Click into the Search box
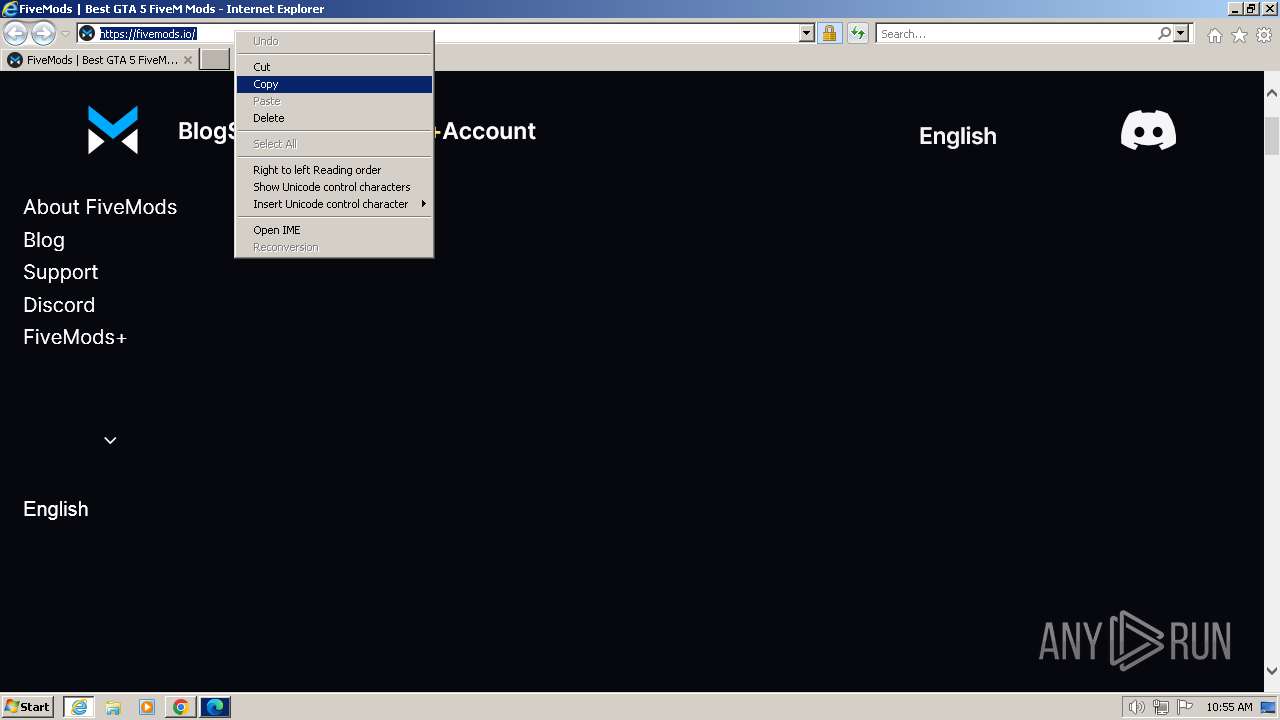 coord(1015,34)
